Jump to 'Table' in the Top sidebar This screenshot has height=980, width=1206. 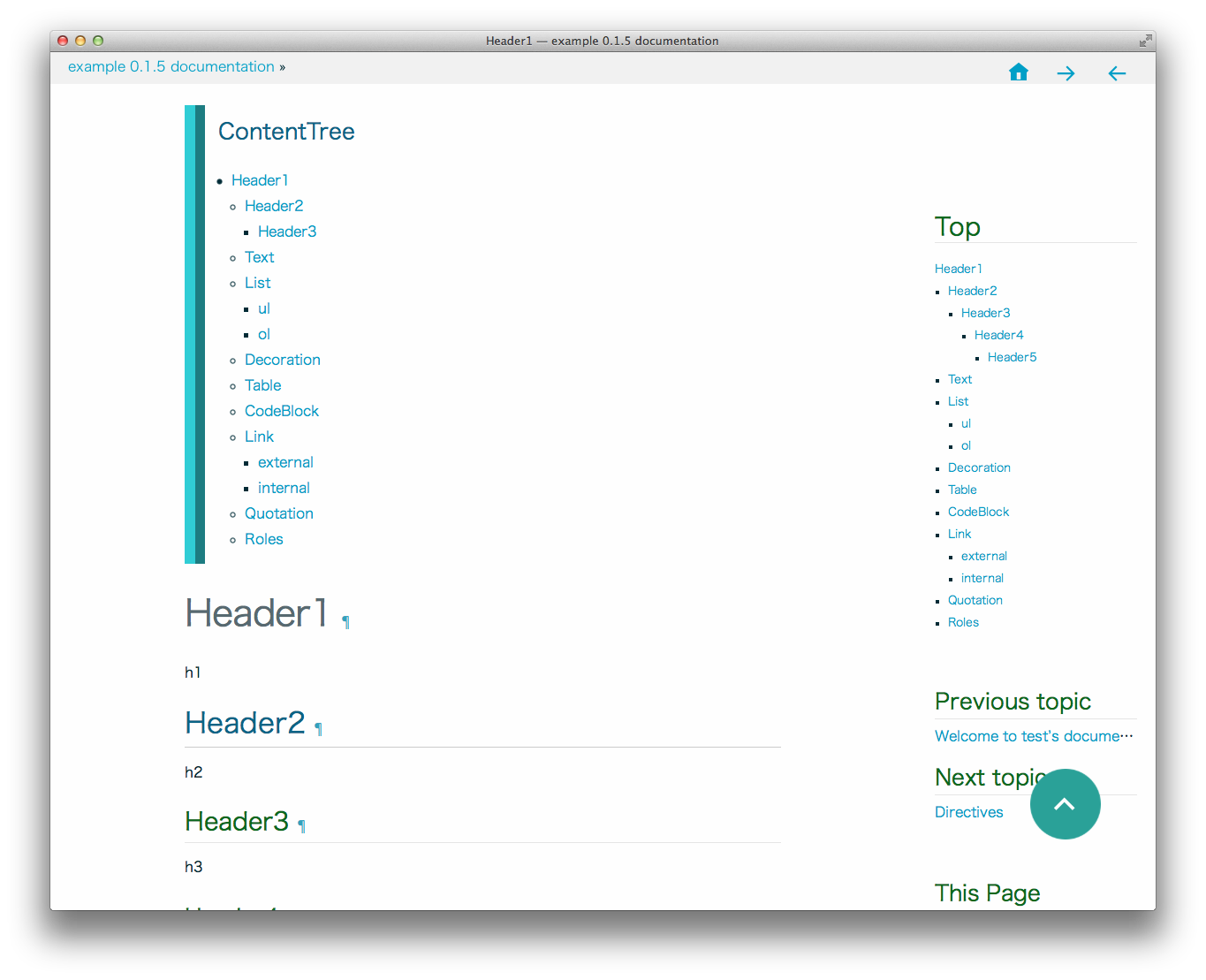click(962, 490)
